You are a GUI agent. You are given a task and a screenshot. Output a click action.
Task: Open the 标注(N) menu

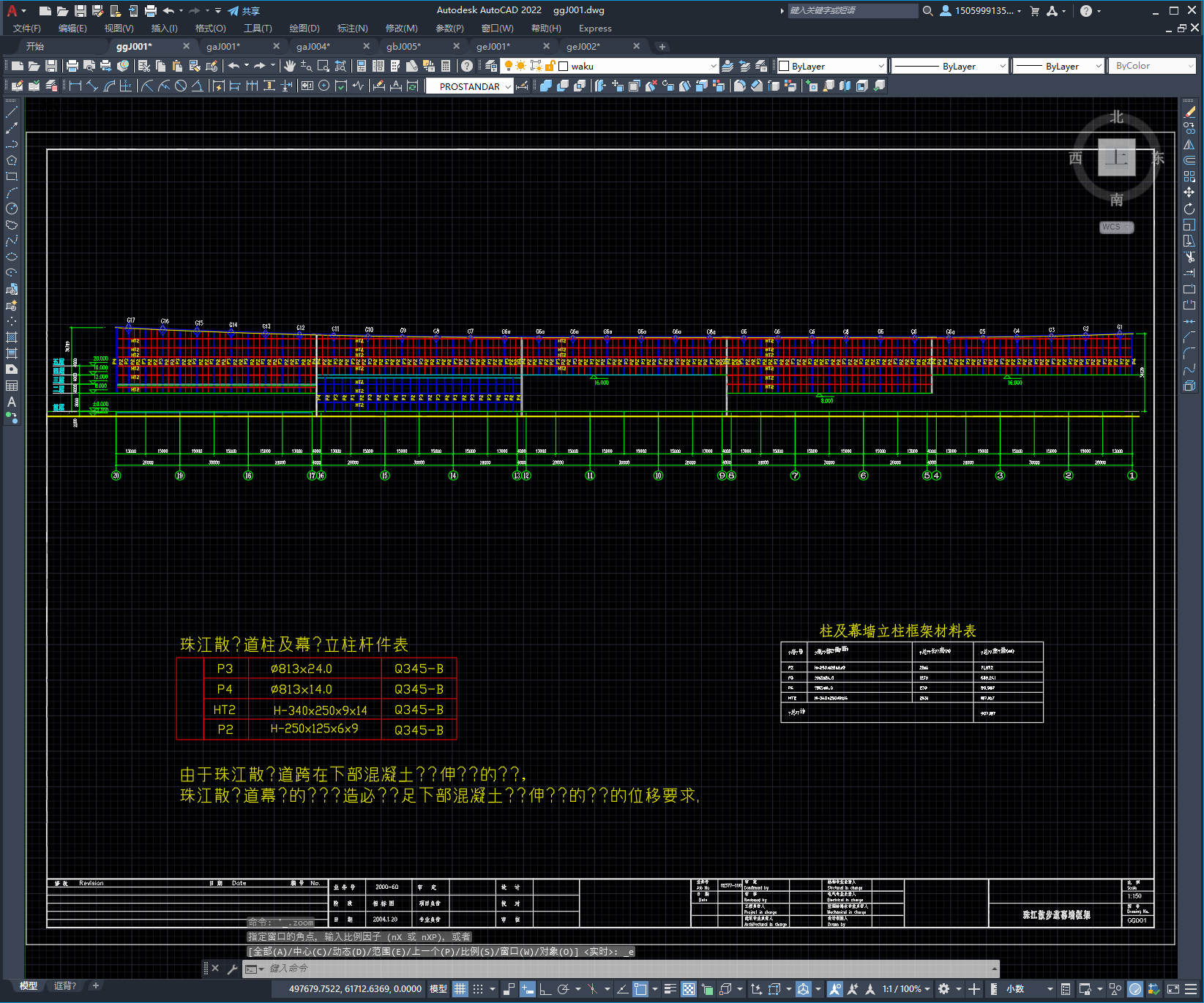[352, 29]
